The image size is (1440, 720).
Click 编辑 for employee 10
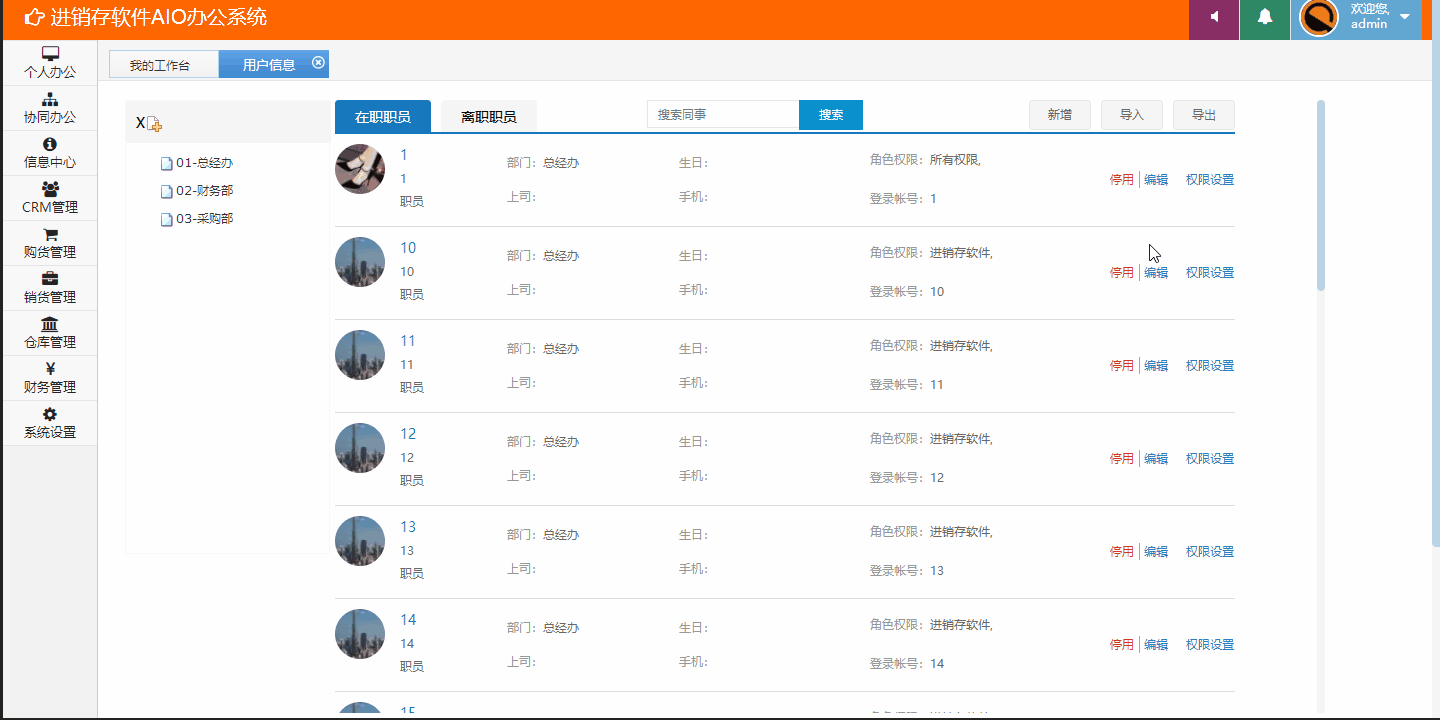1156,273
